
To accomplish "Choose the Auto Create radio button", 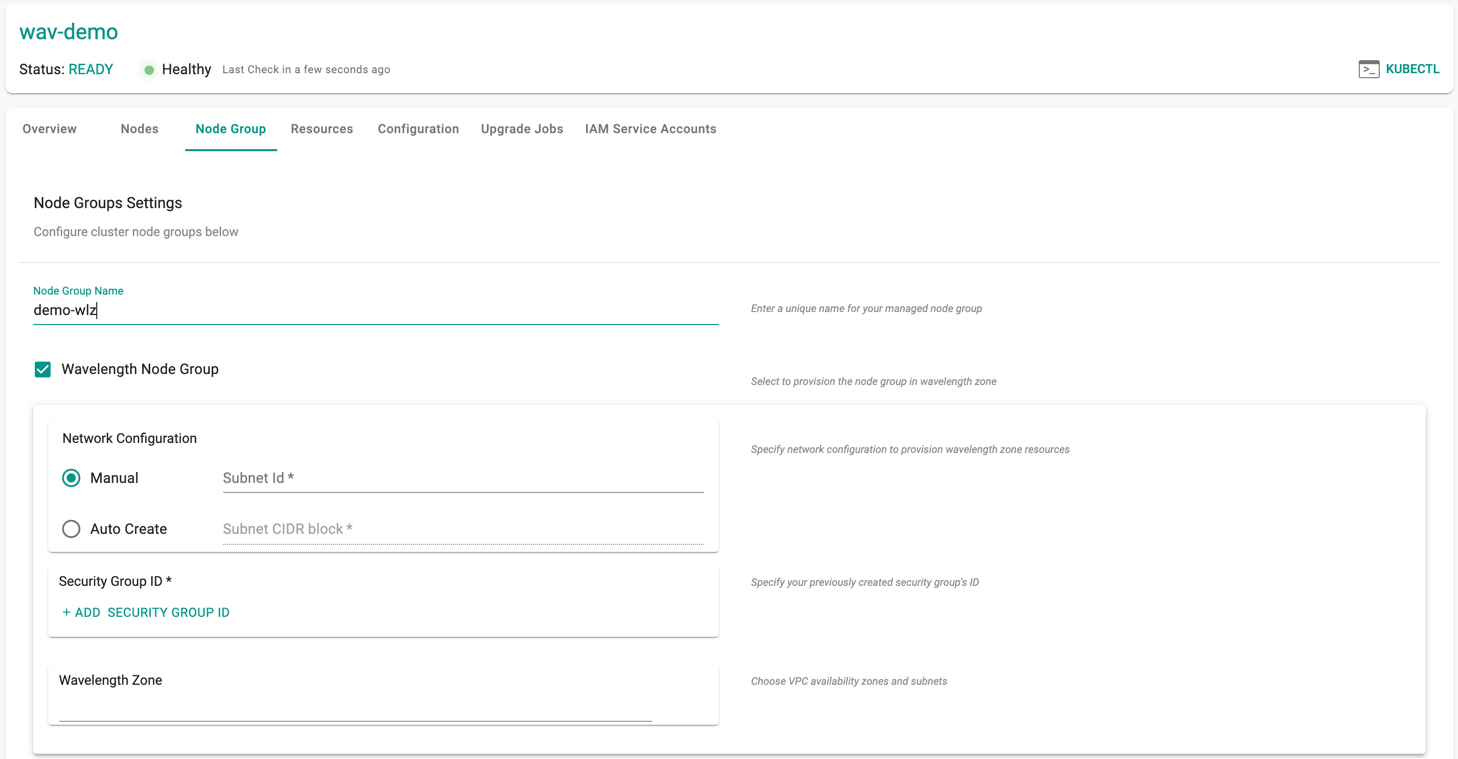I will coord(71,529).
